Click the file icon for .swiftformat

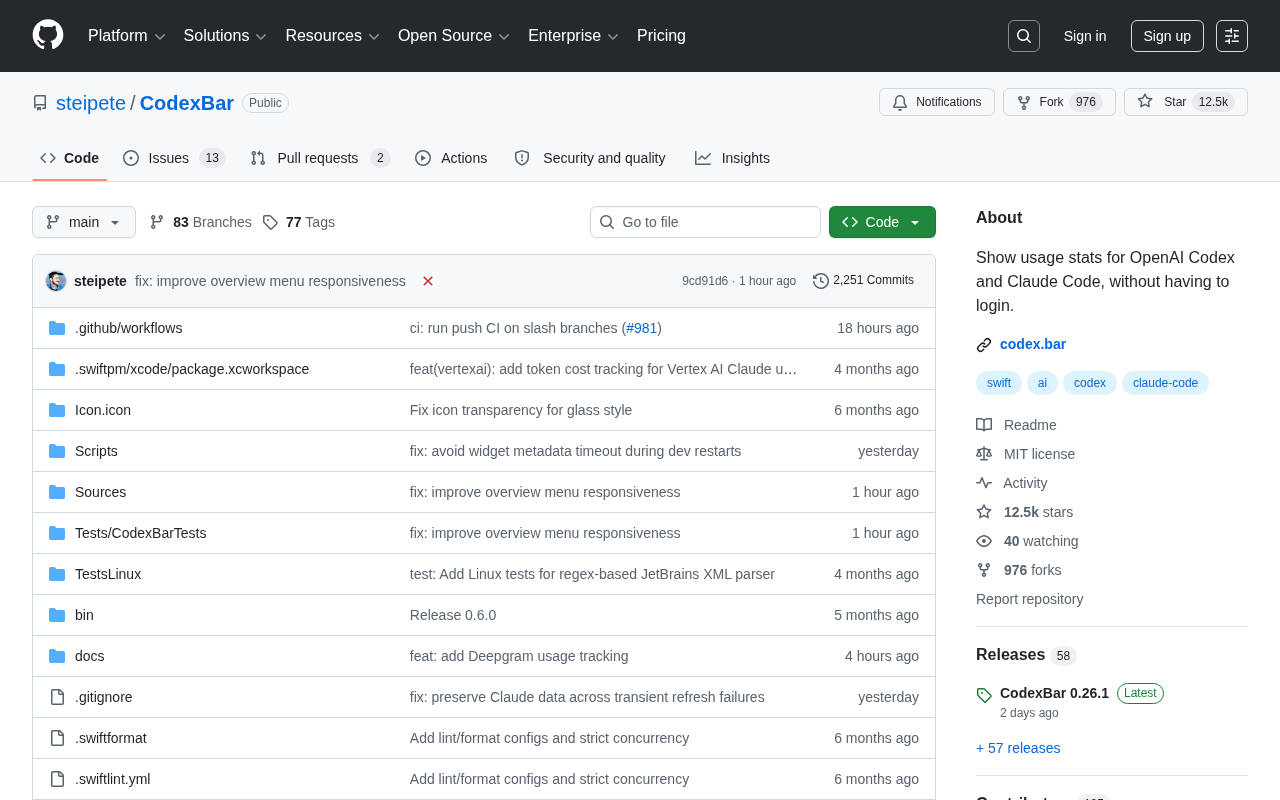57,738
